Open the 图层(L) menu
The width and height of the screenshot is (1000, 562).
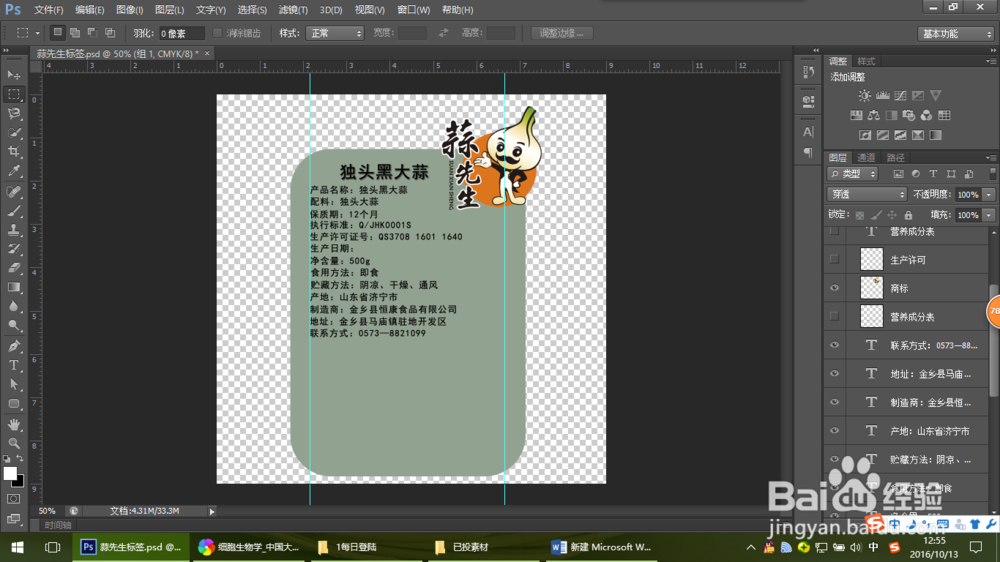[169, 10]
